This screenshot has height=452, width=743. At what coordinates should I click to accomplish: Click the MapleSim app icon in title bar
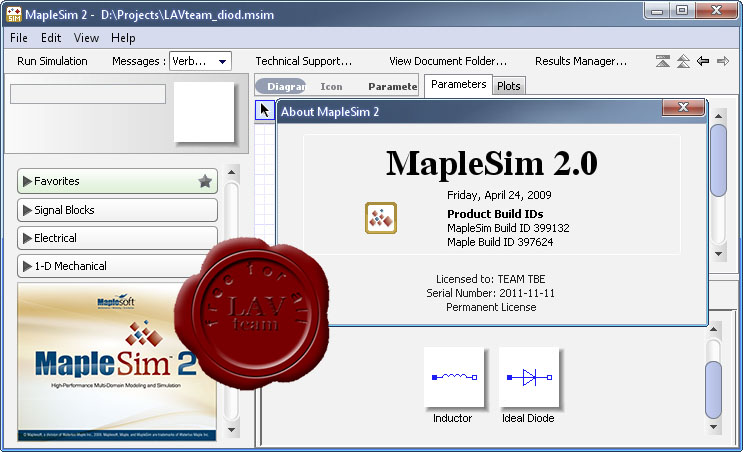(x=14, y=15)
